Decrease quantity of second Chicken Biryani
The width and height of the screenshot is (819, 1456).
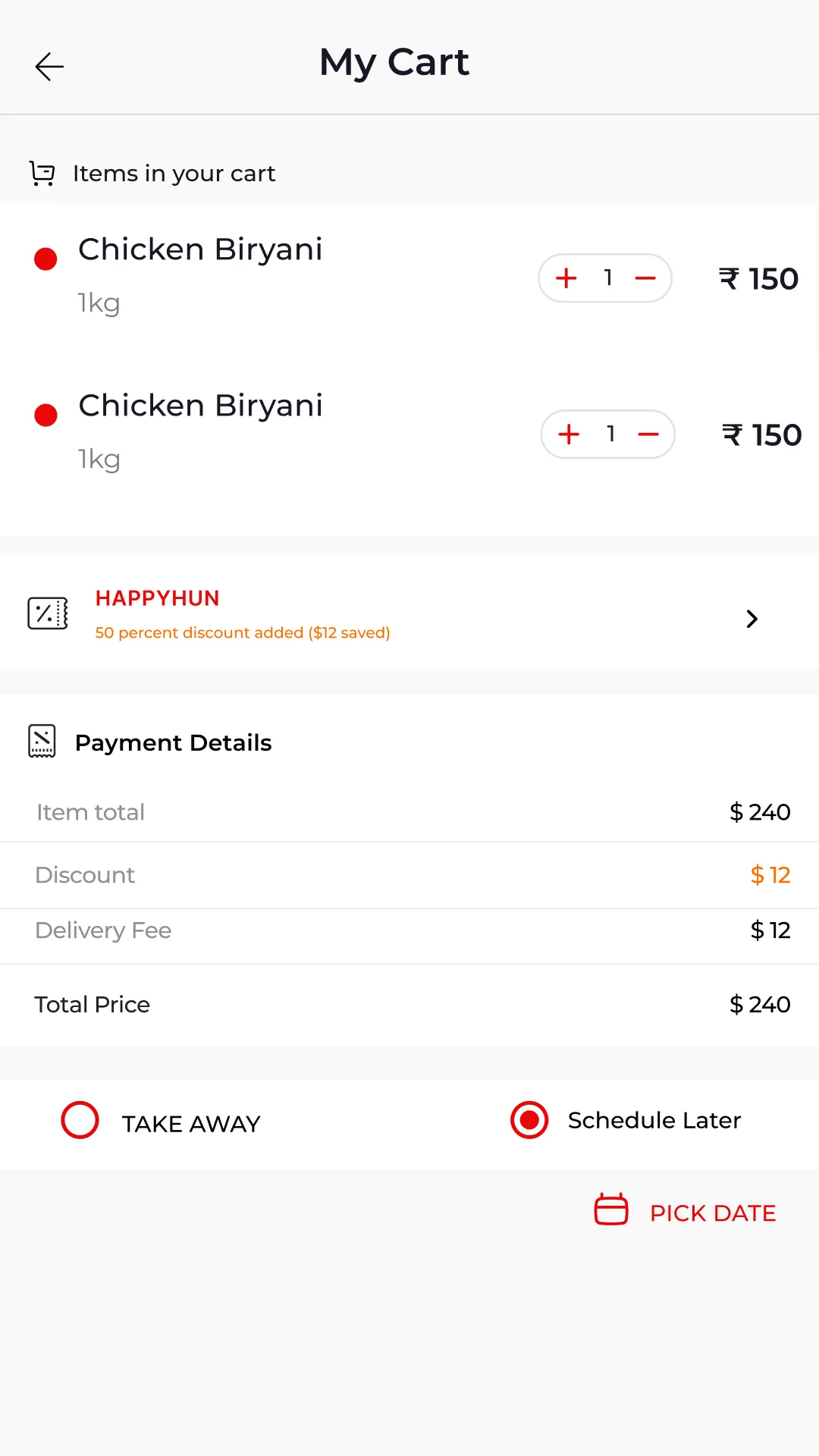648,435
